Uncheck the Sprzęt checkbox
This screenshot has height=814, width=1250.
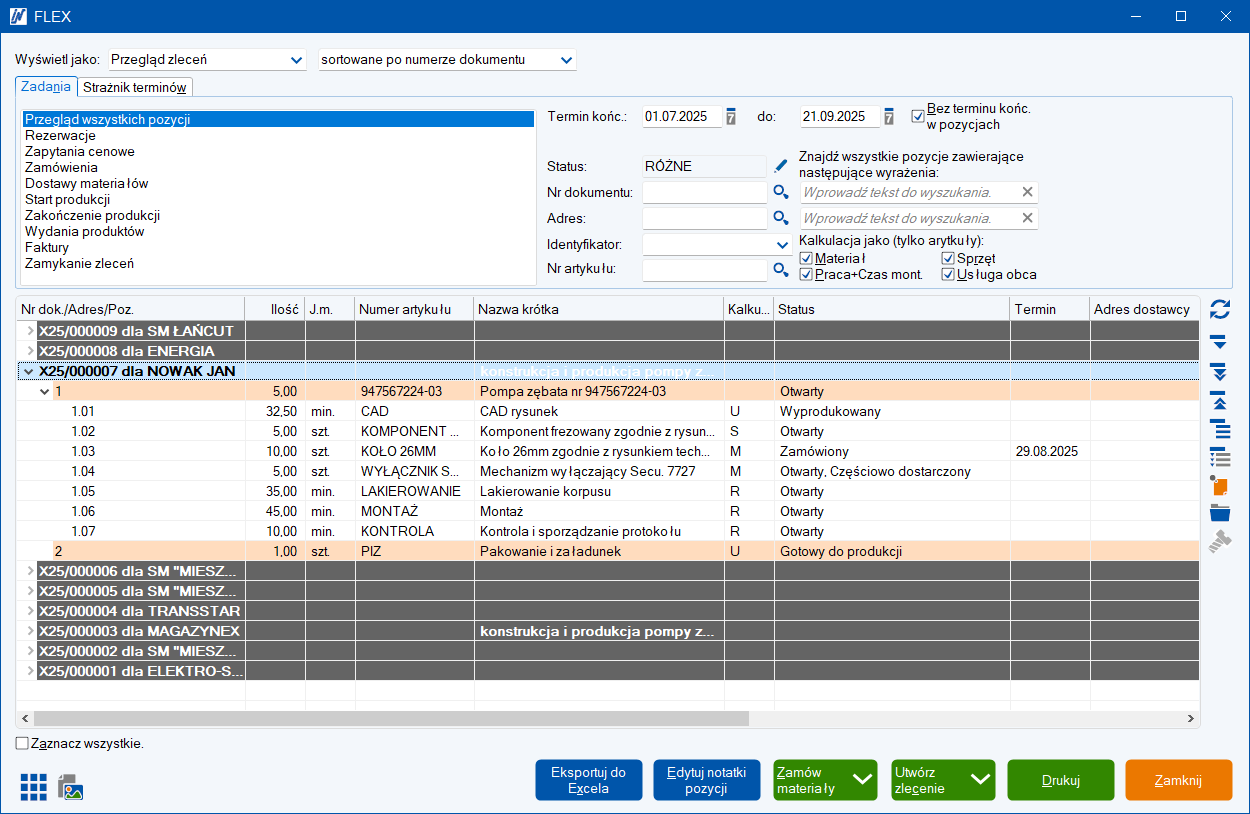(948, 259)
